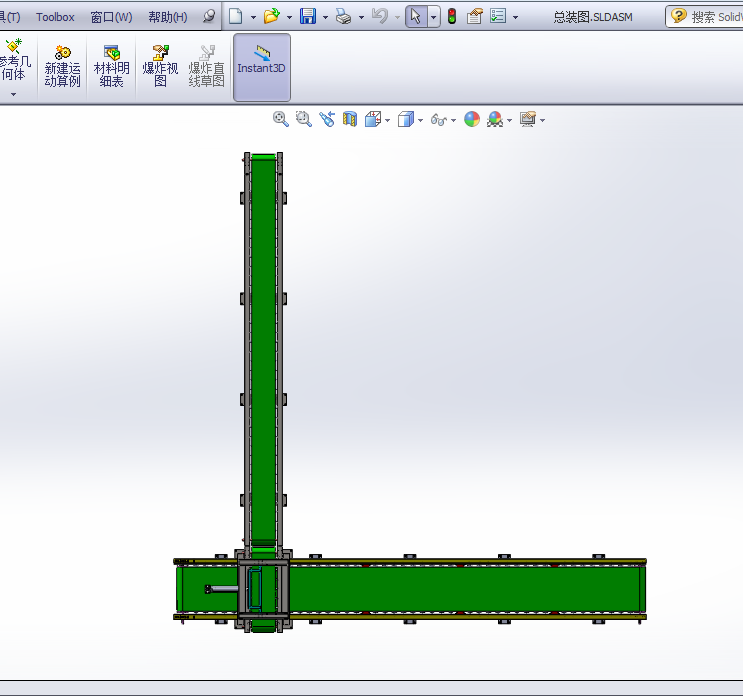Expand the Select tool dropdown arrow
Screen dimensions: 743x696
(x=433, y=17)
